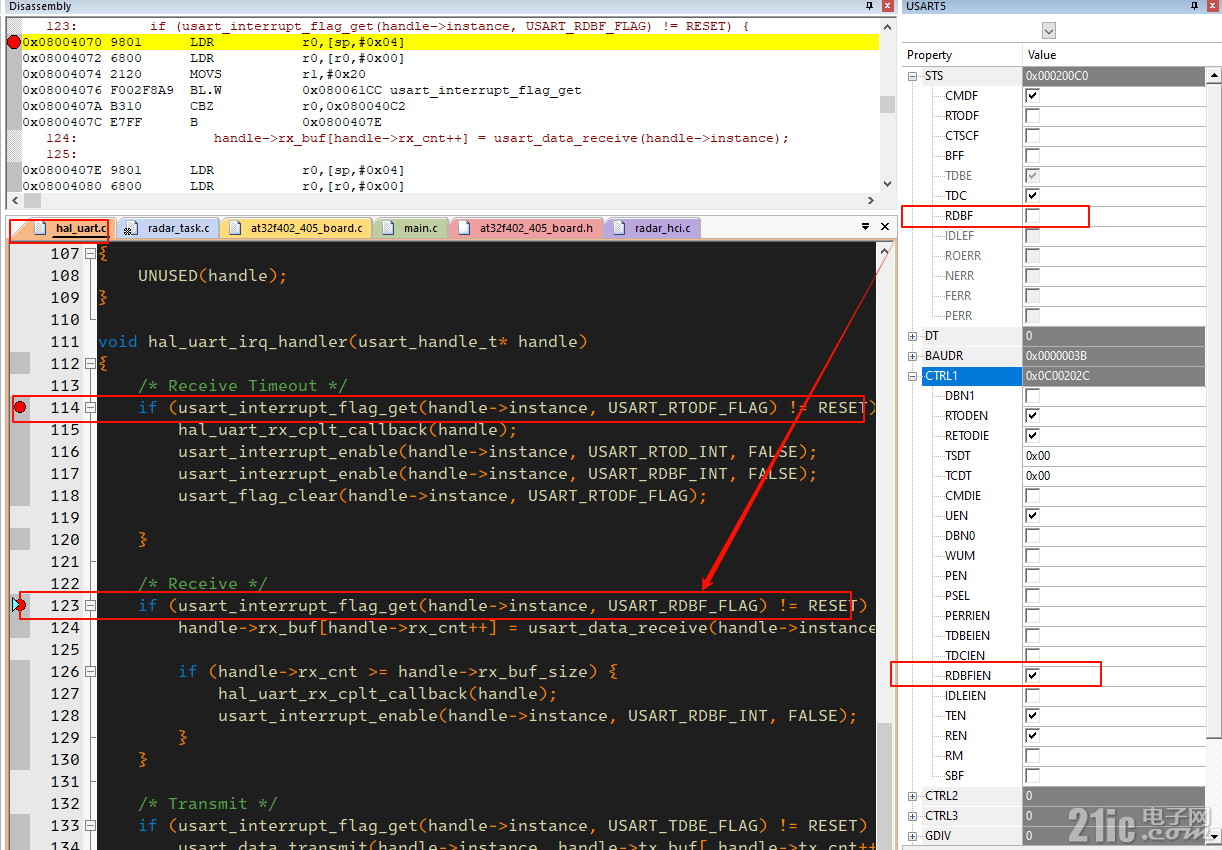The width and height of the screenshot is (1222, 850).
Task: Check the TDBEIEN checkbox
Action: click(x=1033, y=635)
